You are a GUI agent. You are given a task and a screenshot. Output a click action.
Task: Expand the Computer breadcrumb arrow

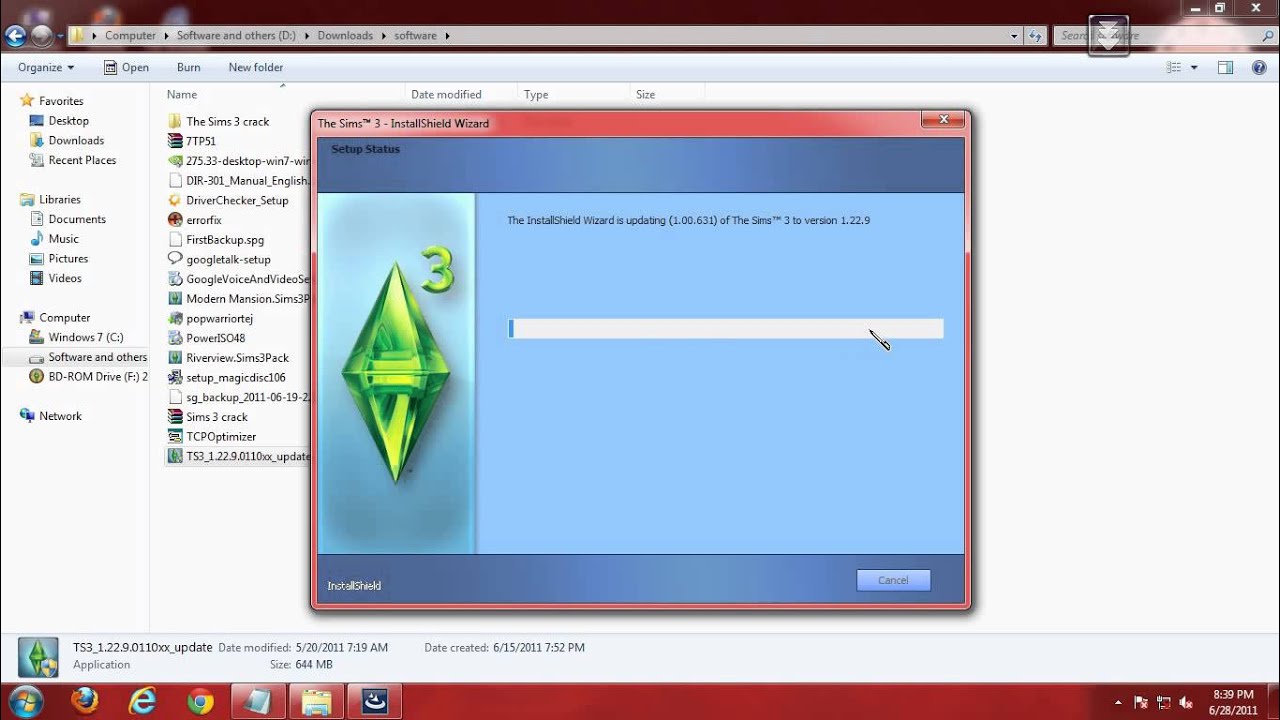point(165,36)
